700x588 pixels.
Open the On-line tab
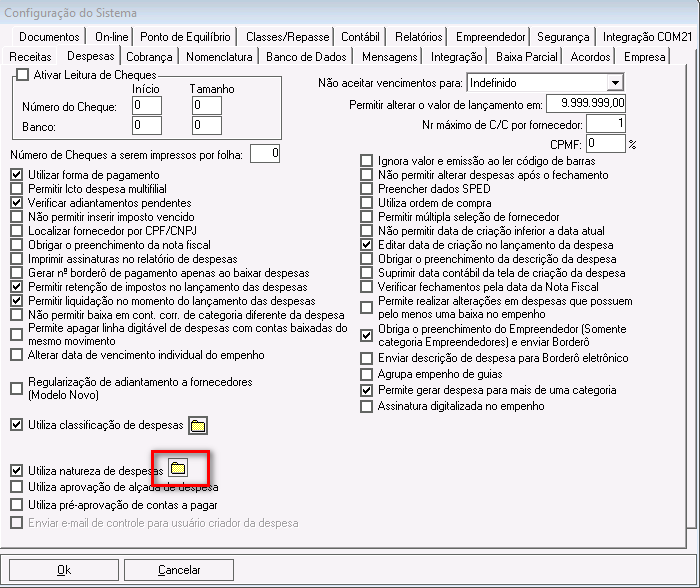112,37
